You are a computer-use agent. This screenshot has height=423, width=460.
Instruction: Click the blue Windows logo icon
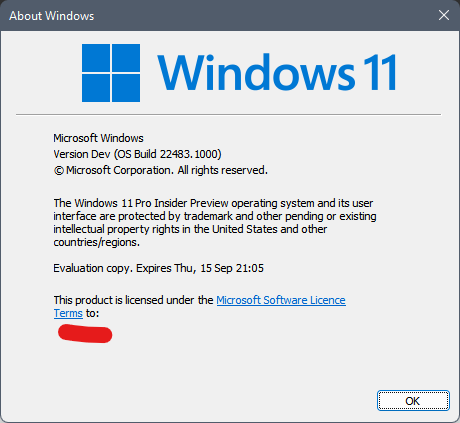[x=111, y=73]
